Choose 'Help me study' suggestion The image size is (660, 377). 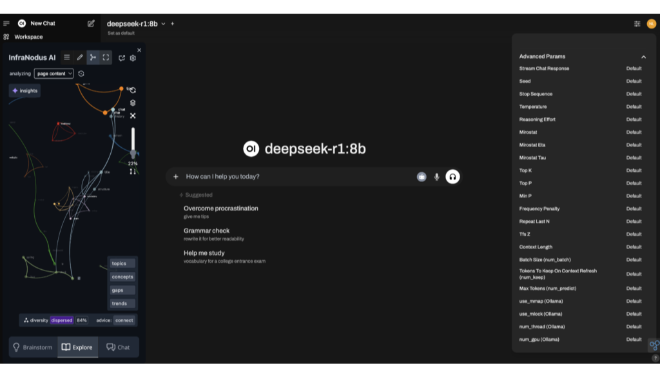224,257
